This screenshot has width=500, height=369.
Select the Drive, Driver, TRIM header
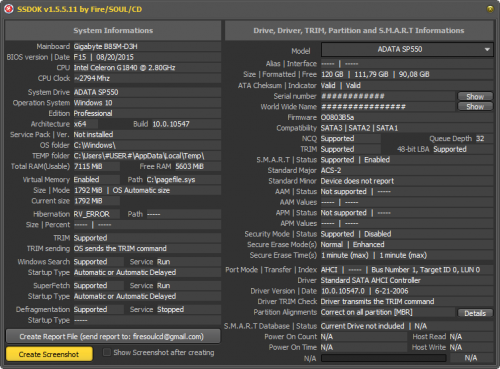point(359,31)
